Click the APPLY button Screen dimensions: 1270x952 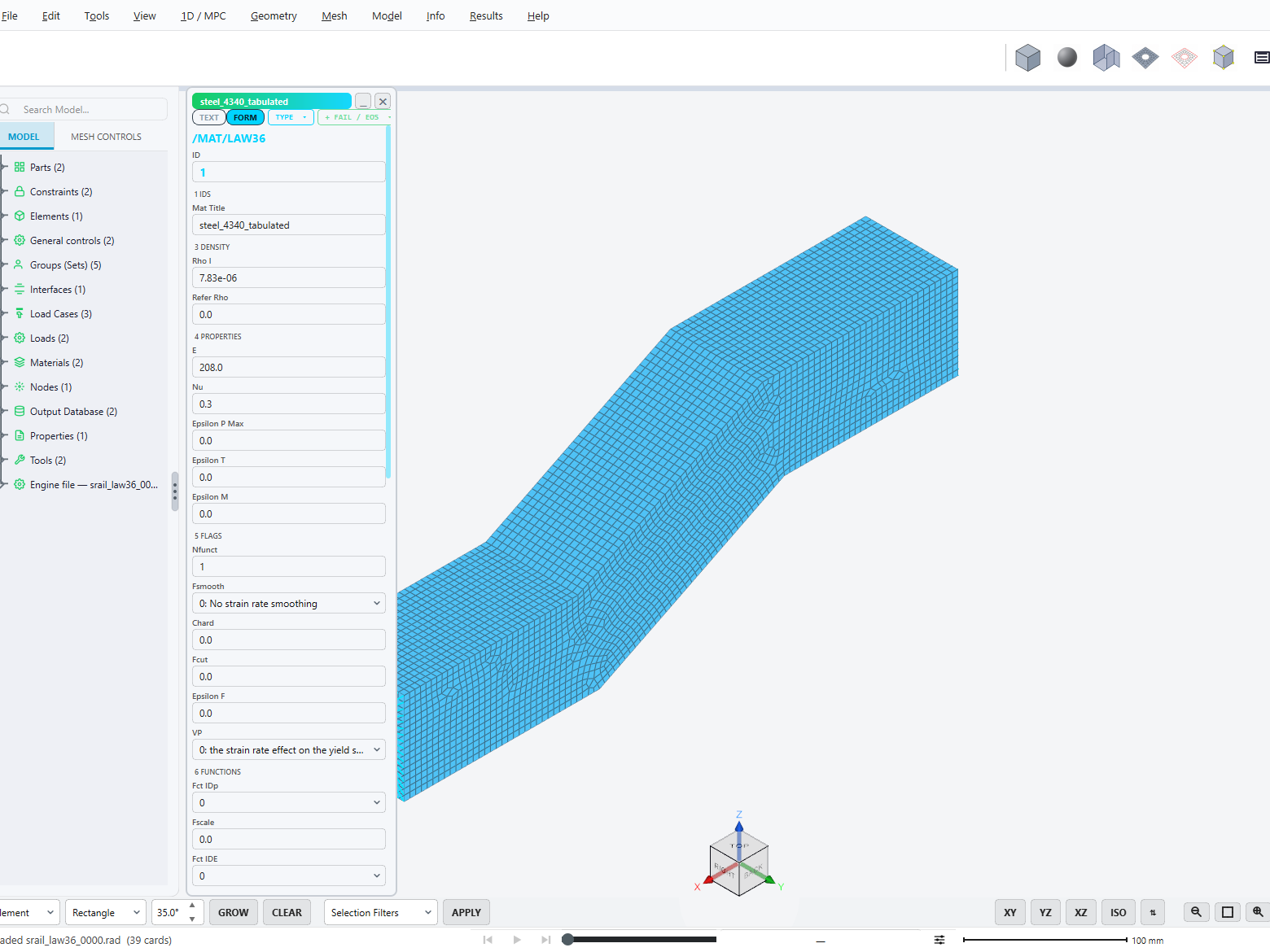tap(466, 912)
